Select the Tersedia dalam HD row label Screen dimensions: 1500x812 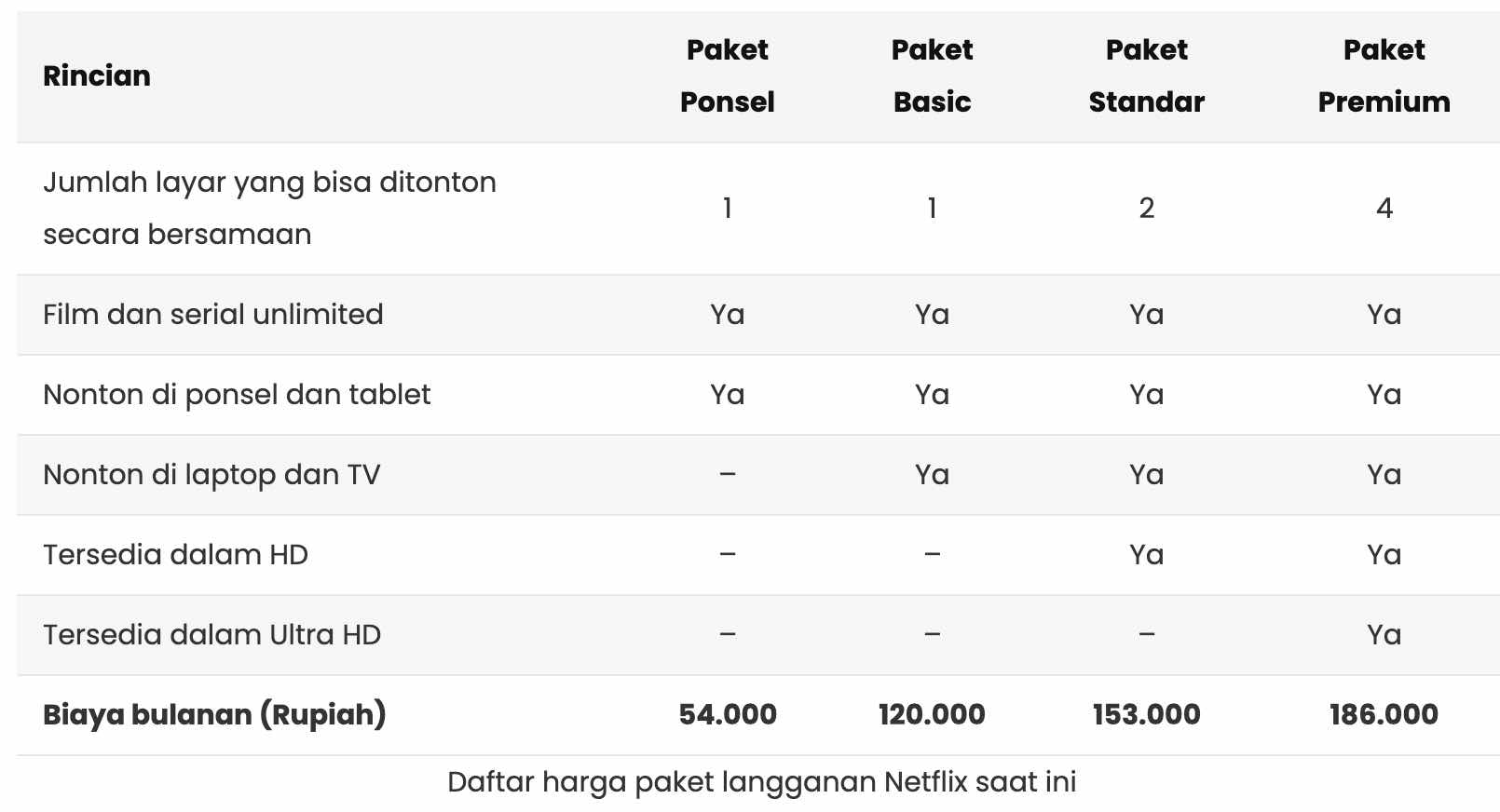click(175, 555)
